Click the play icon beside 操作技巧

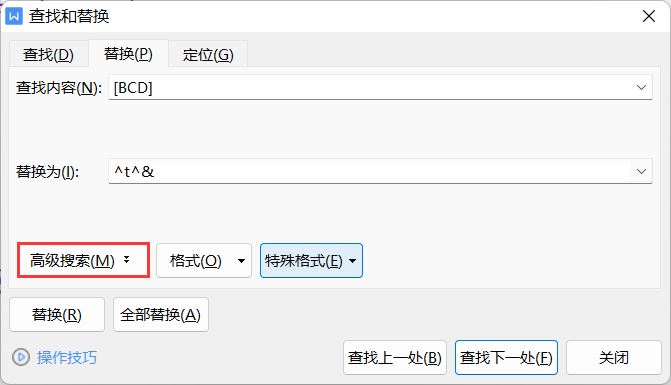(21, 357)
